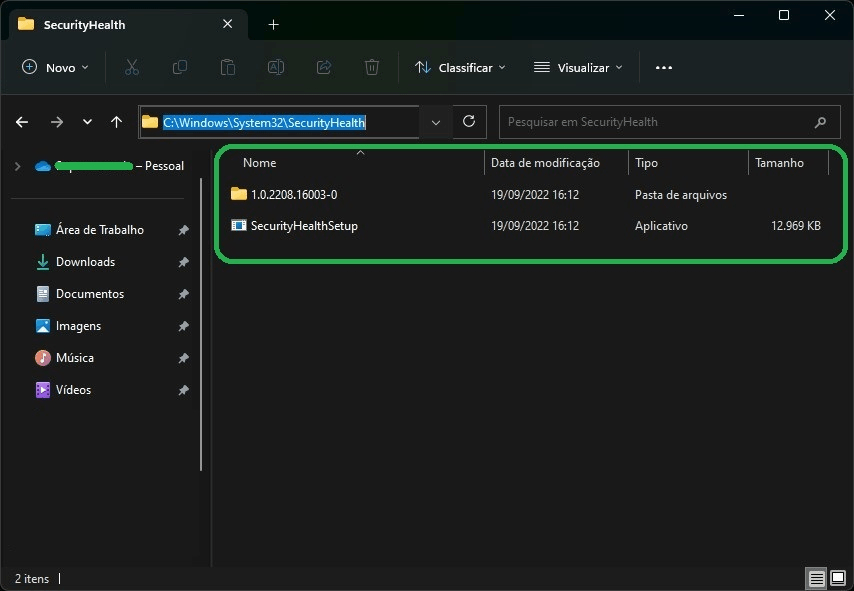Minimize the File Explorer window
The width and height of the screenshot is (854, 591).
[739, 15]
